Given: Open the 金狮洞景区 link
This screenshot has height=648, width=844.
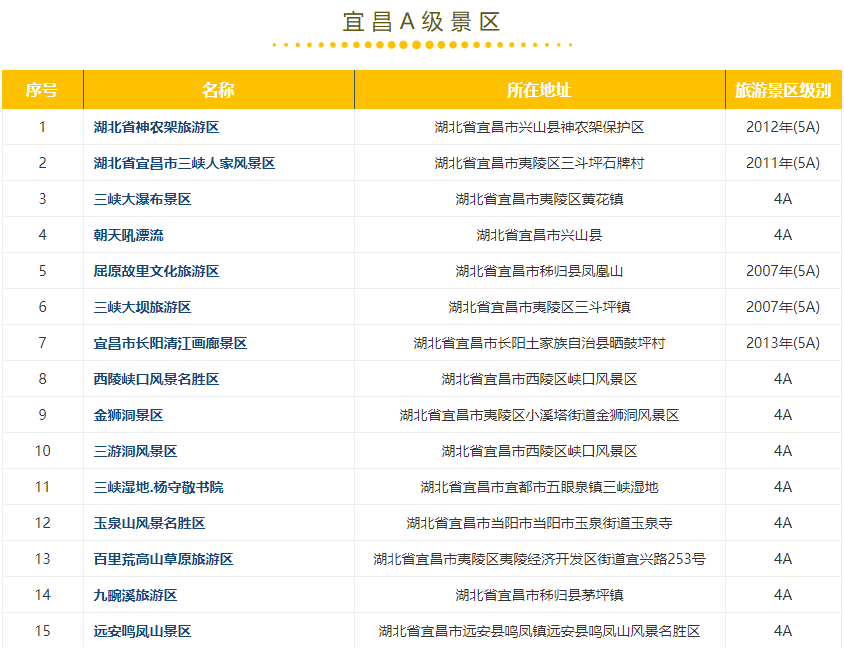Looking at the screenshot, I should tap(128, 415).
